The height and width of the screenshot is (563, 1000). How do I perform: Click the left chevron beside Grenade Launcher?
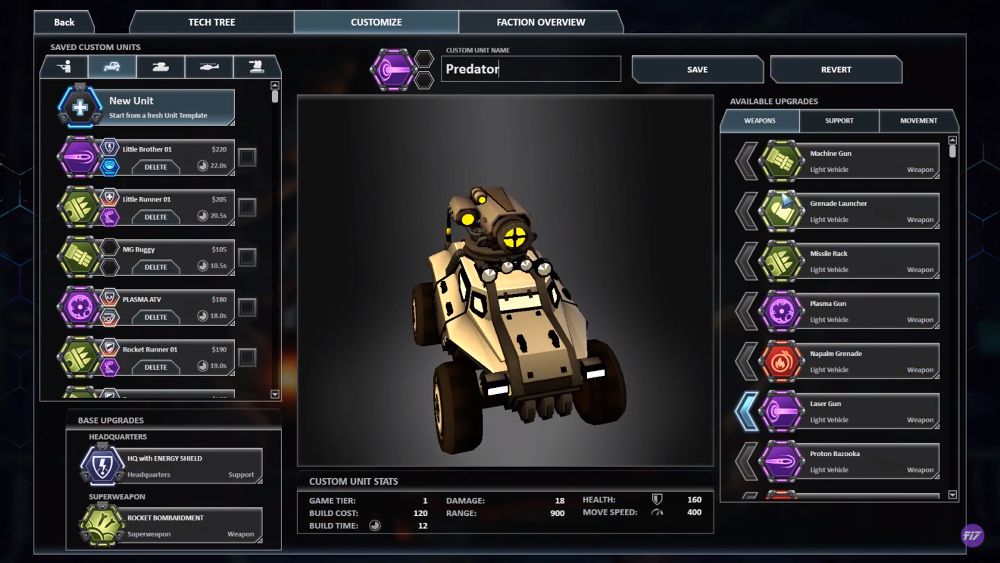point(745,211)
